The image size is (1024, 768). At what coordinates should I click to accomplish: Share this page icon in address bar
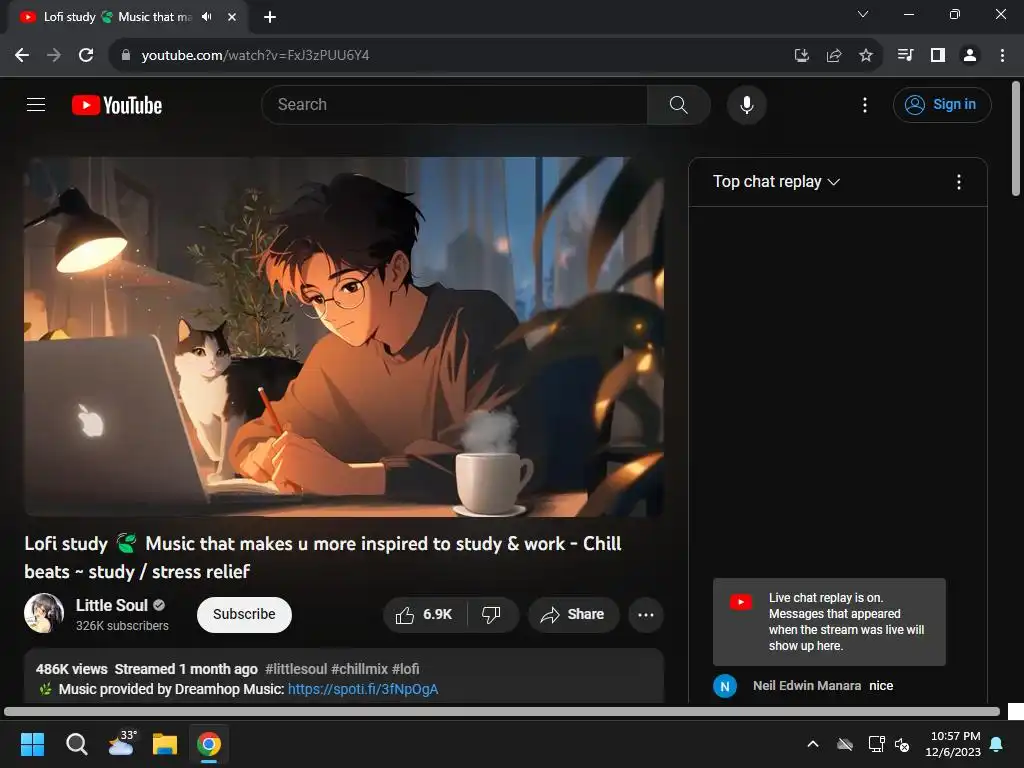833,56
